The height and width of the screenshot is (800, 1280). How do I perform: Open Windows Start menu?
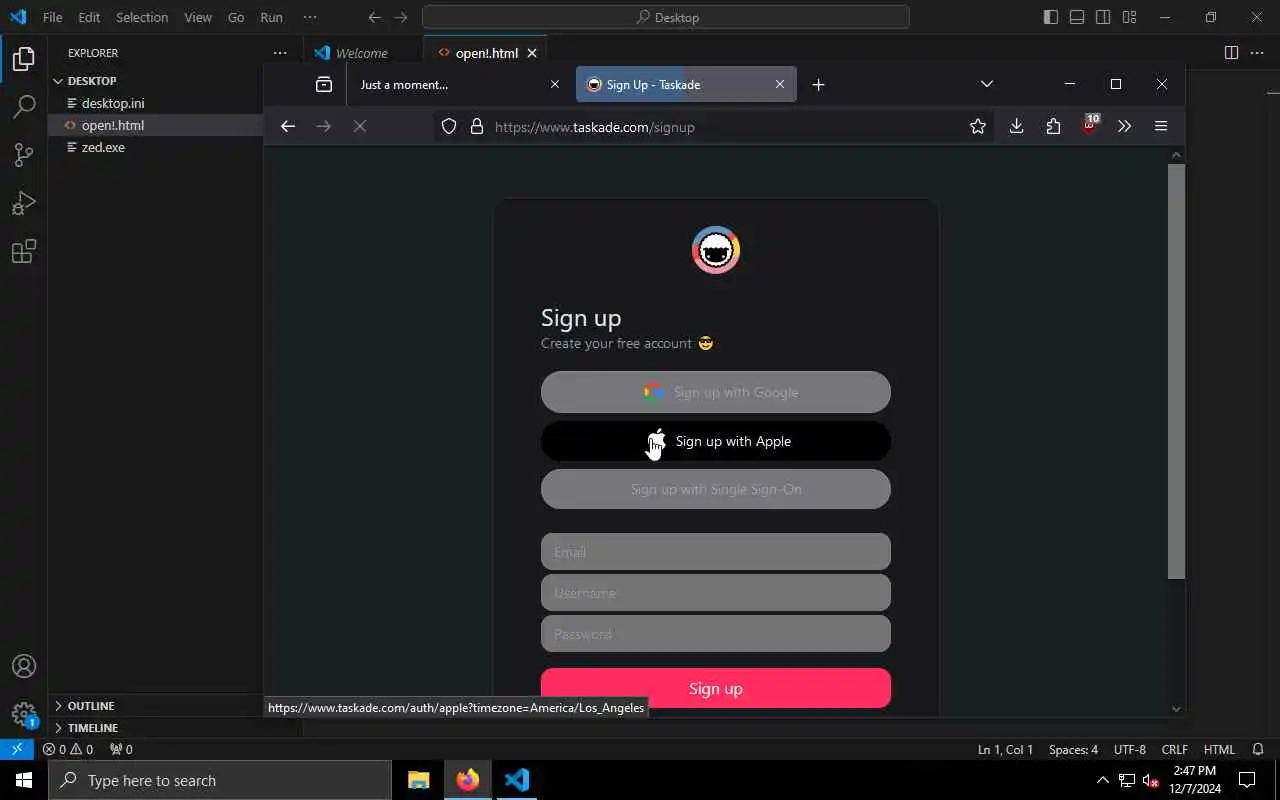point(24,780)
